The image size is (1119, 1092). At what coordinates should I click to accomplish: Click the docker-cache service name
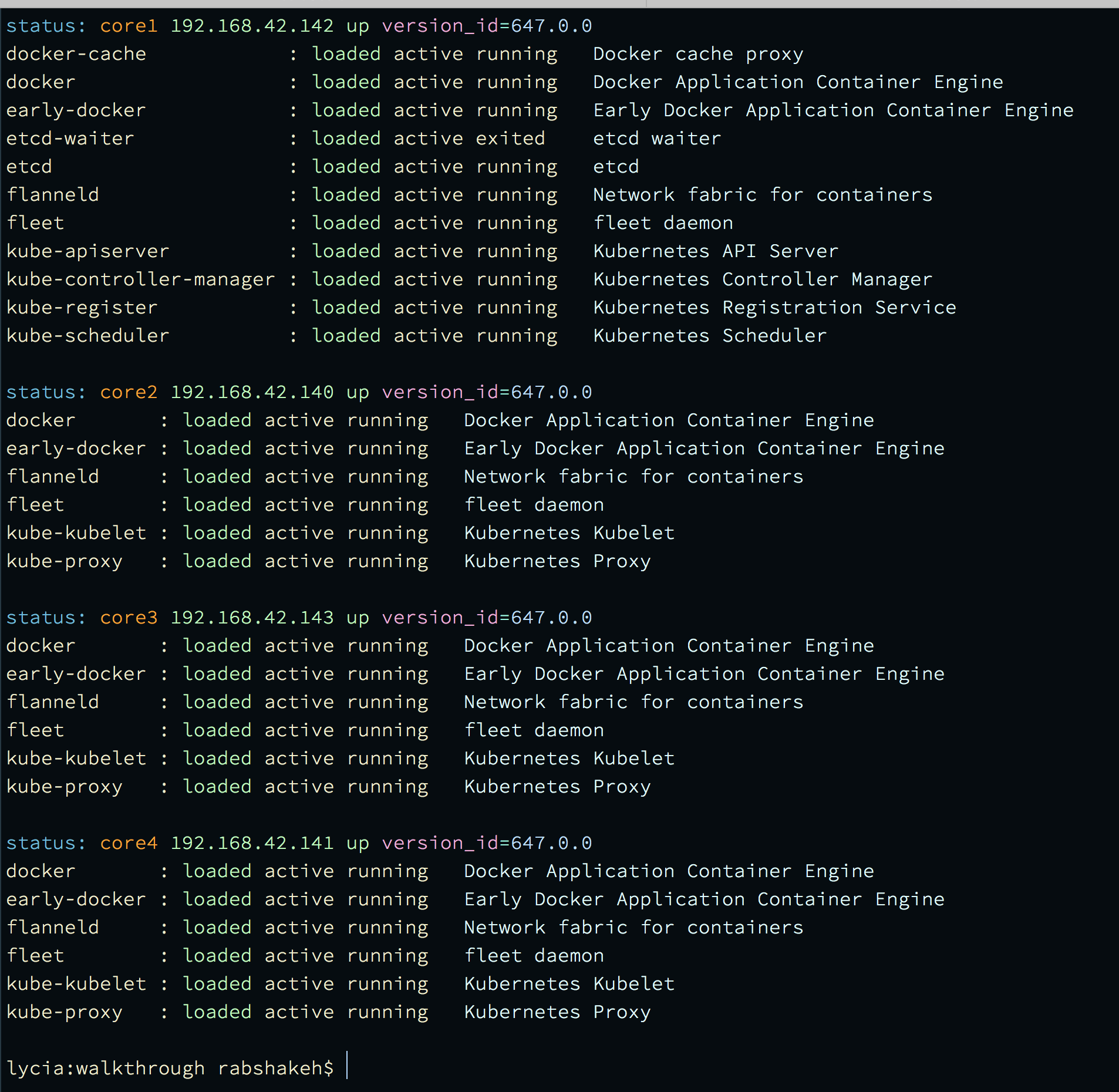tap(76, 54)
